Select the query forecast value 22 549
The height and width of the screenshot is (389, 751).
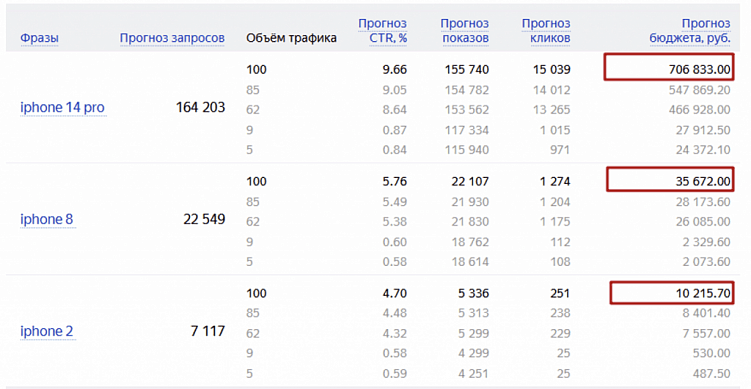(x=204, y=219)
